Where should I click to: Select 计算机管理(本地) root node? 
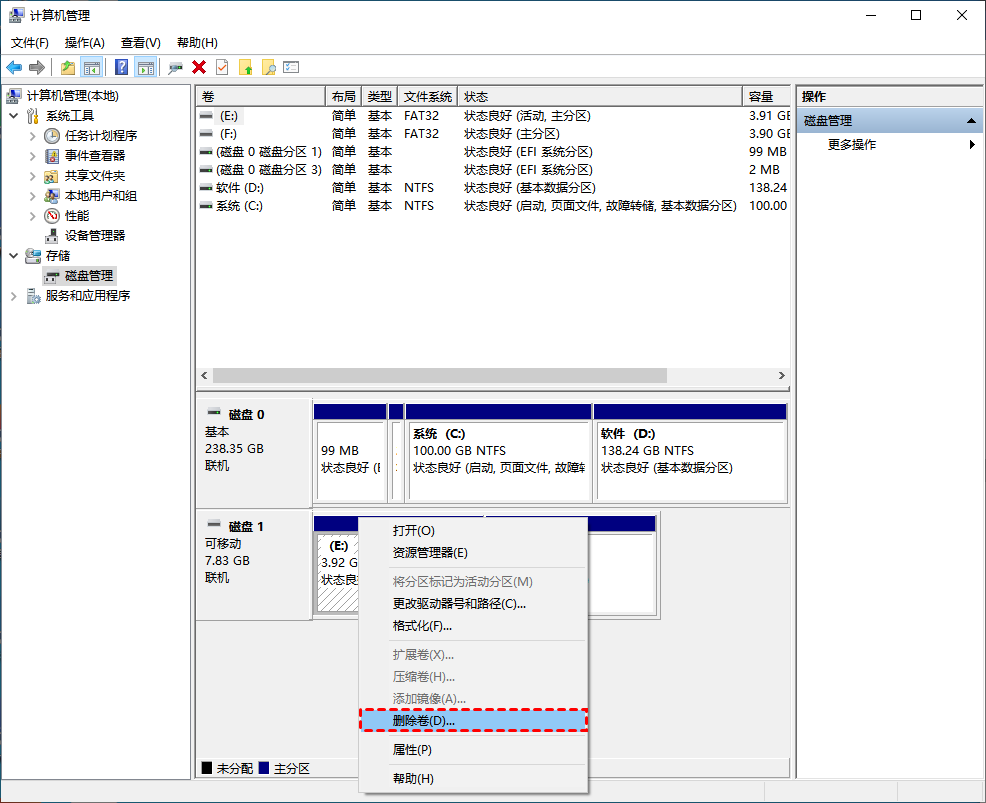72,96
